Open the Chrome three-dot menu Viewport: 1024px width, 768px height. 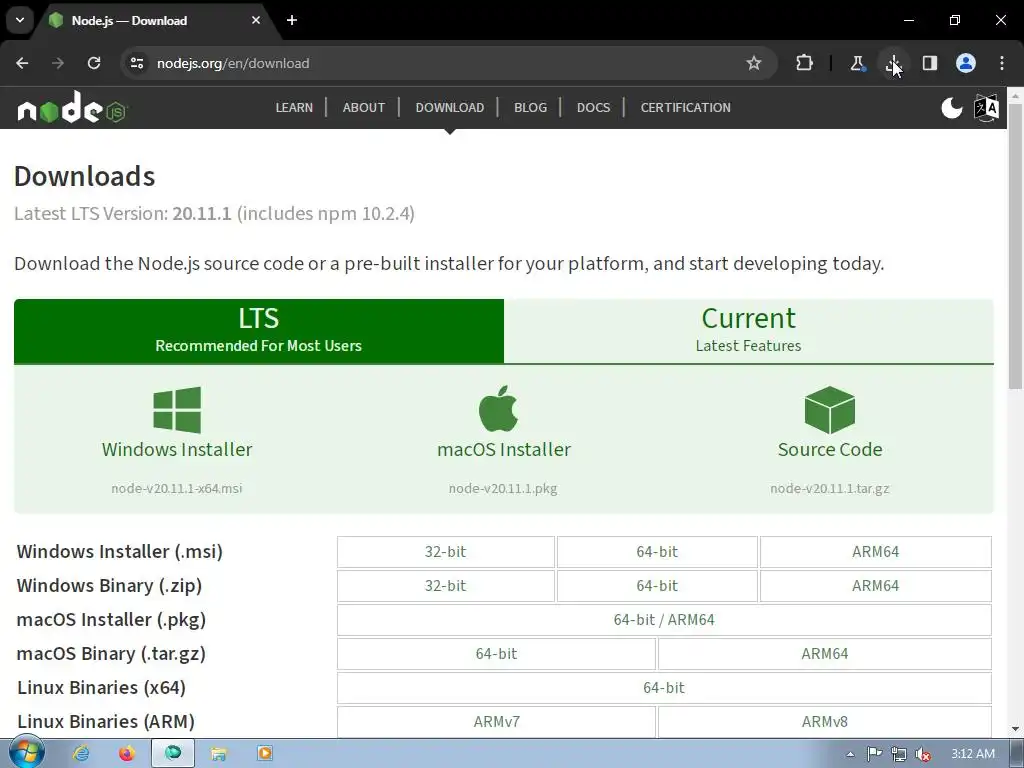[1002, 63]
